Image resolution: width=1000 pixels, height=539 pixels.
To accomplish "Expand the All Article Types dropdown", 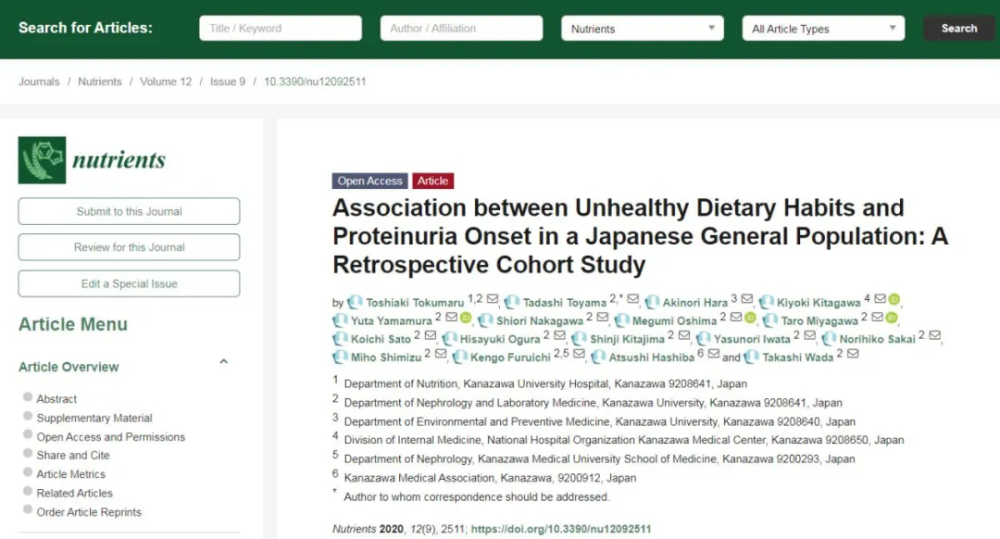I will [822, 29].
